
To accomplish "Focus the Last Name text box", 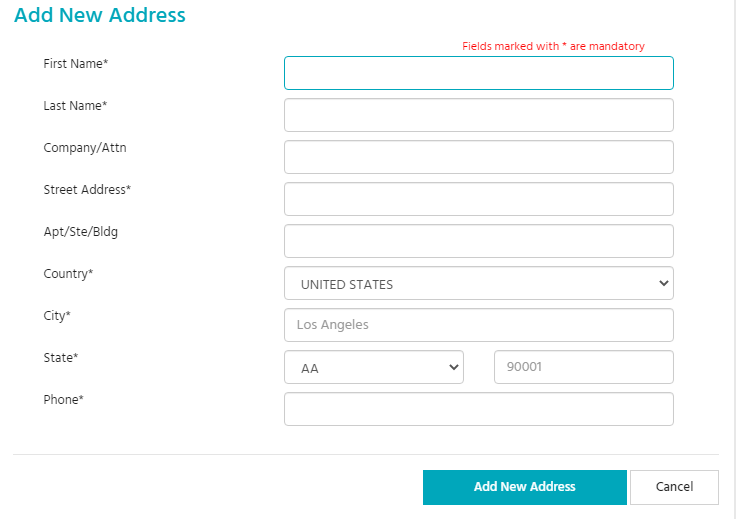I will 478,115.
